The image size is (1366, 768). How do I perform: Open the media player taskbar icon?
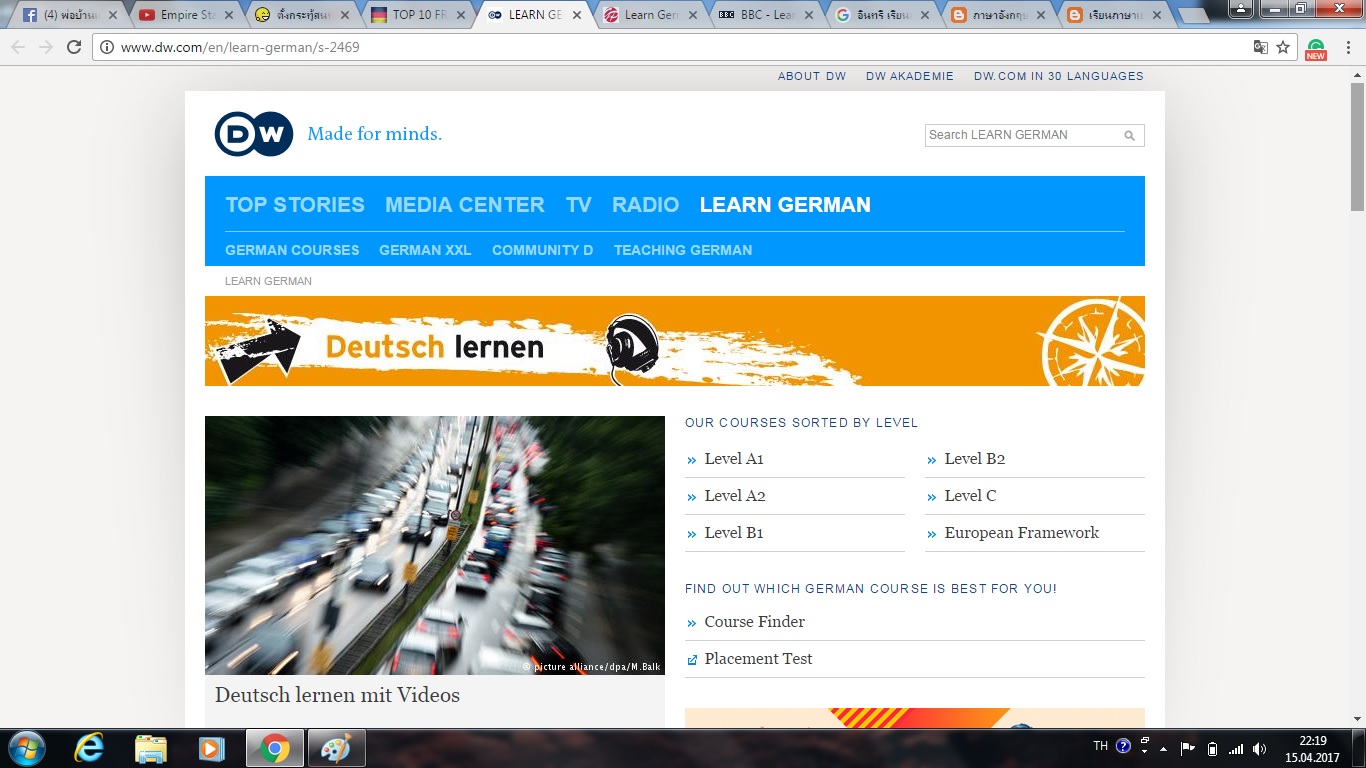tap(211, 748)
